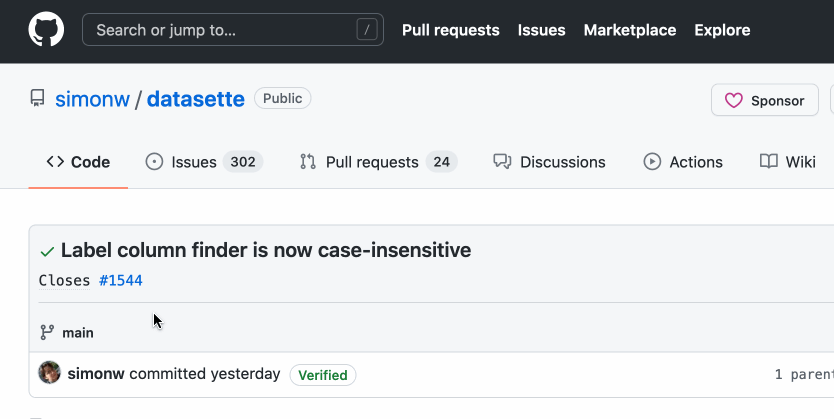
Task: Click simonw's avatar image
Action: coord(49,373)
